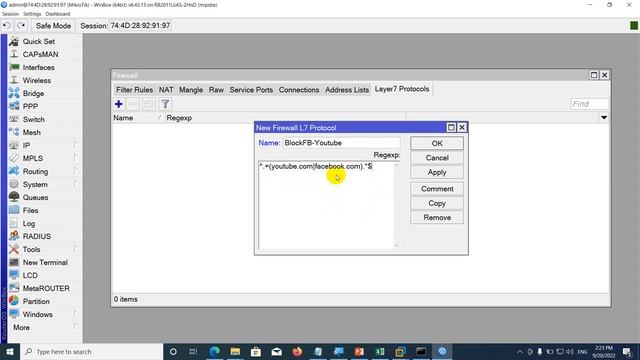Open the Quick Set icon in sidebar
This screenshot has width=640, height=360.
click(x=14, y=41)
